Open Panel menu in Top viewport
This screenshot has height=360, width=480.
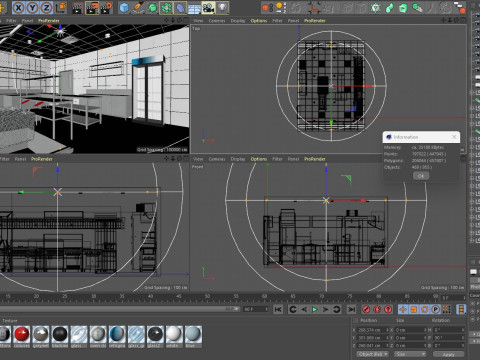[293, 21]
